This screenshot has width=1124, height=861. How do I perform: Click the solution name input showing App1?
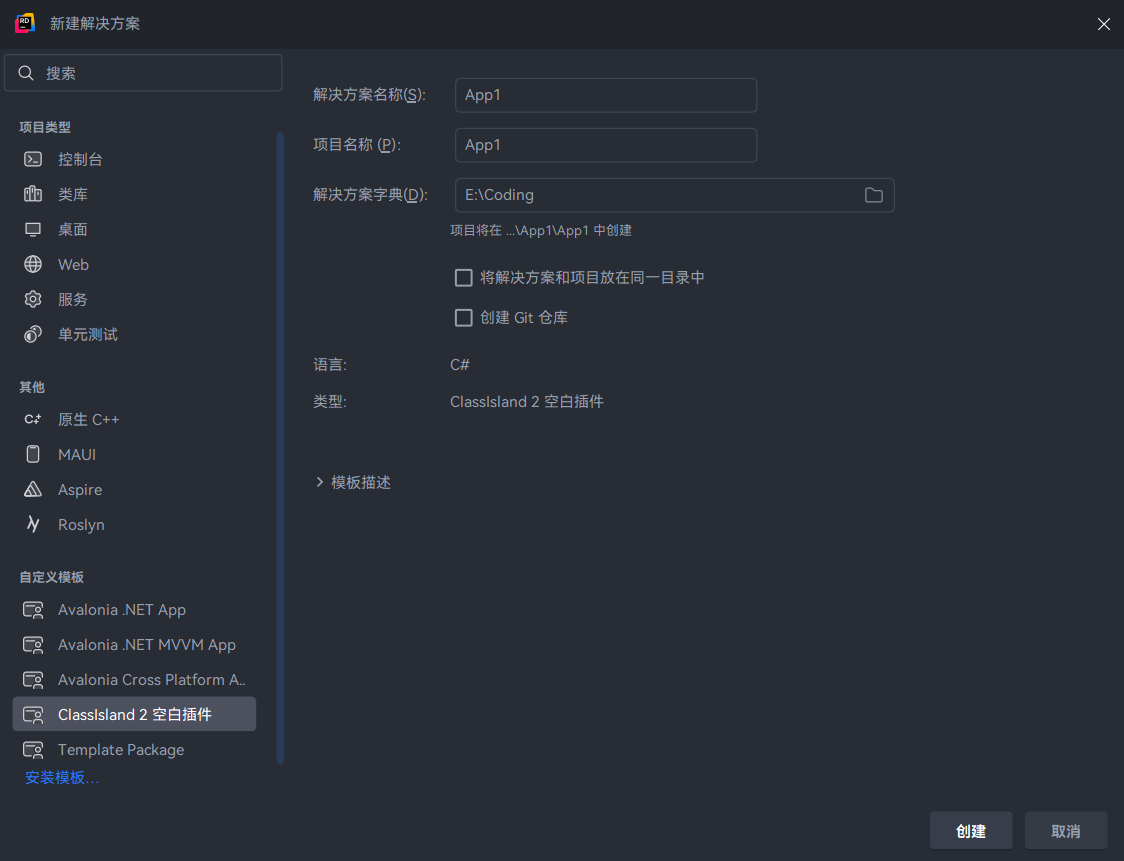605,95
